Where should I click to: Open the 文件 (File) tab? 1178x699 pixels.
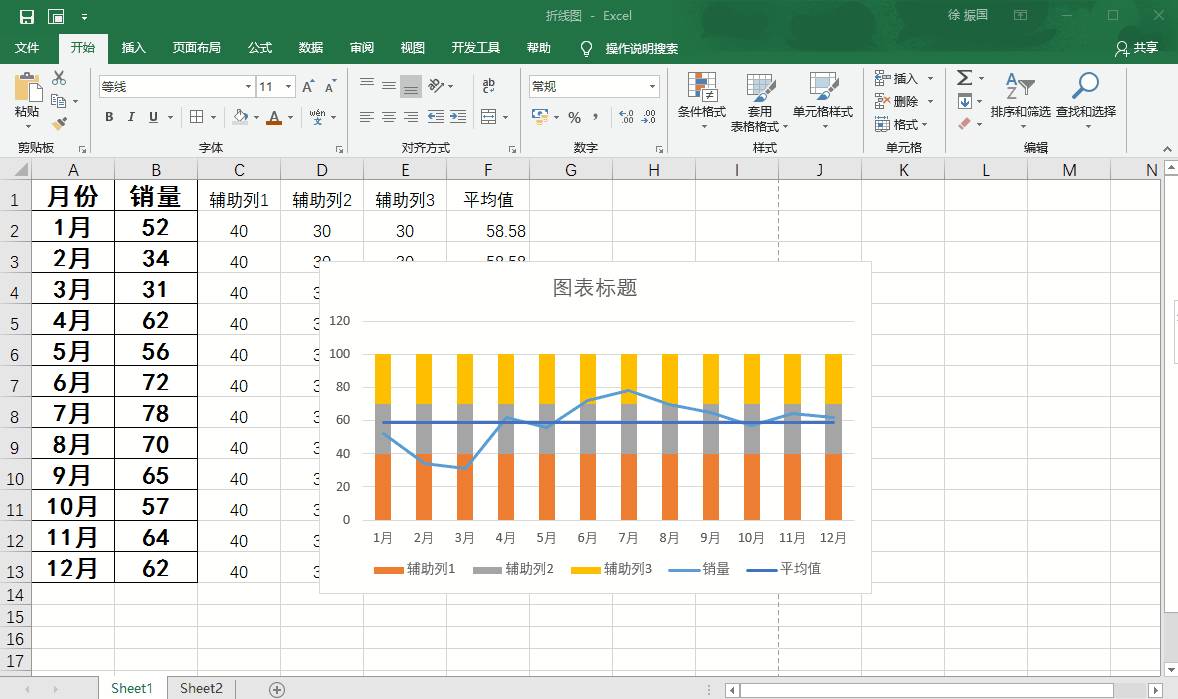[x=27, y=48]
